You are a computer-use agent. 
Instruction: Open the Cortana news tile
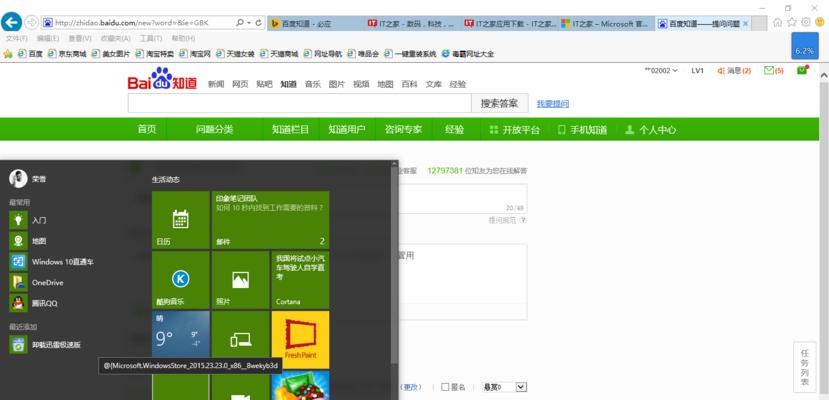point(300,280)
